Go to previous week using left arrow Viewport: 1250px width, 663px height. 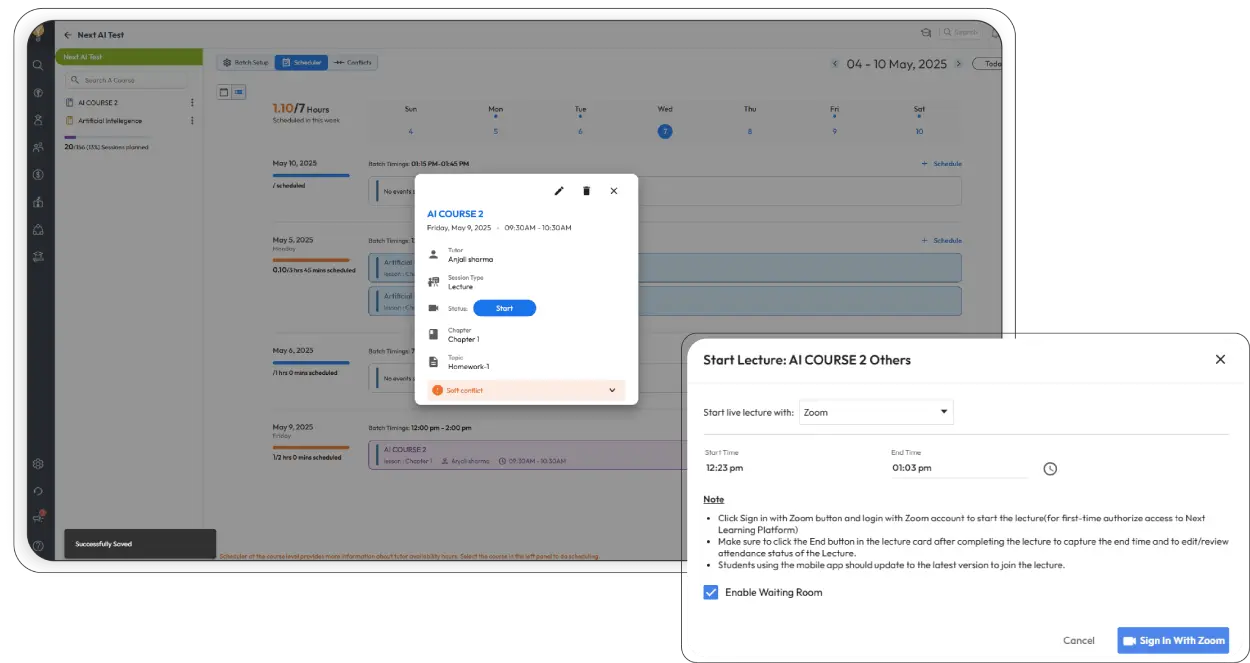pyautogui.click(x=835, y=64)
